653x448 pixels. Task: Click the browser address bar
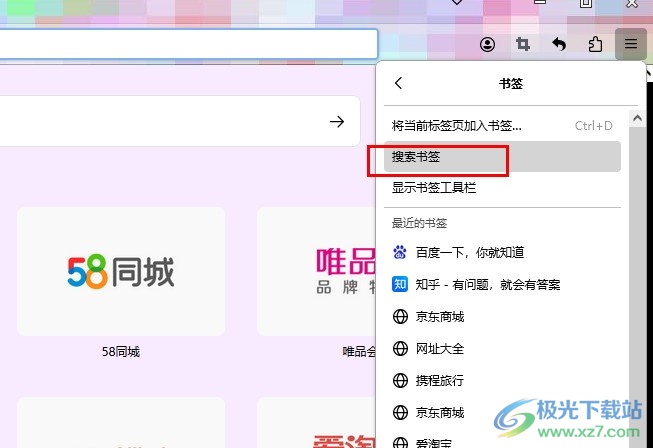[x=188, y=44]
